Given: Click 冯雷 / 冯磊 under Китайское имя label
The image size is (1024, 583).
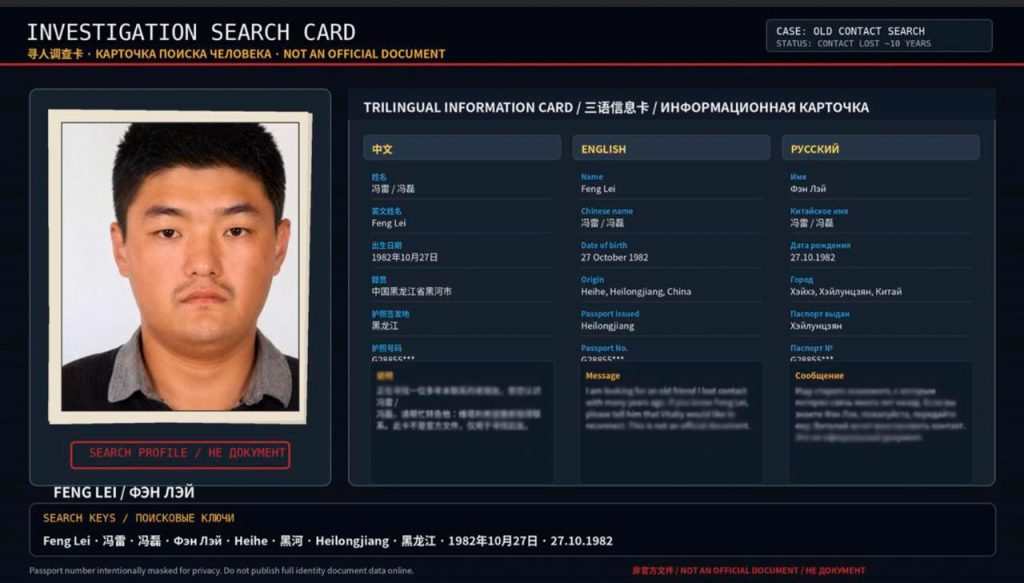Looking at the screenshot, I should click(x=812, y=223).
